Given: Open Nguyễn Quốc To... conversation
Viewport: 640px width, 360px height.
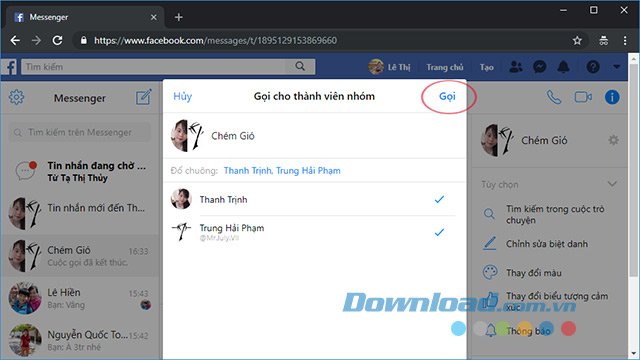Looking at the screenshot, I should click(x=80, y=340).
